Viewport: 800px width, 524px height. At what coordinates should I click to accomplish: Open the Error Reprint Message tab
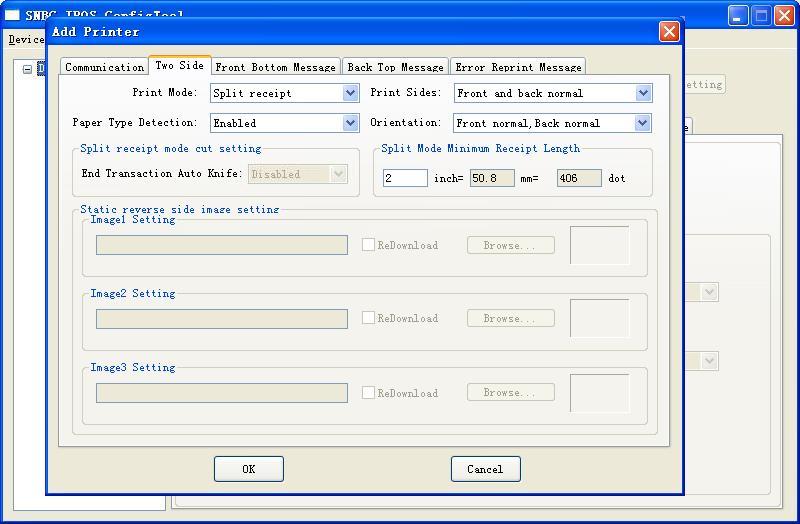click(x=518, y=67)
